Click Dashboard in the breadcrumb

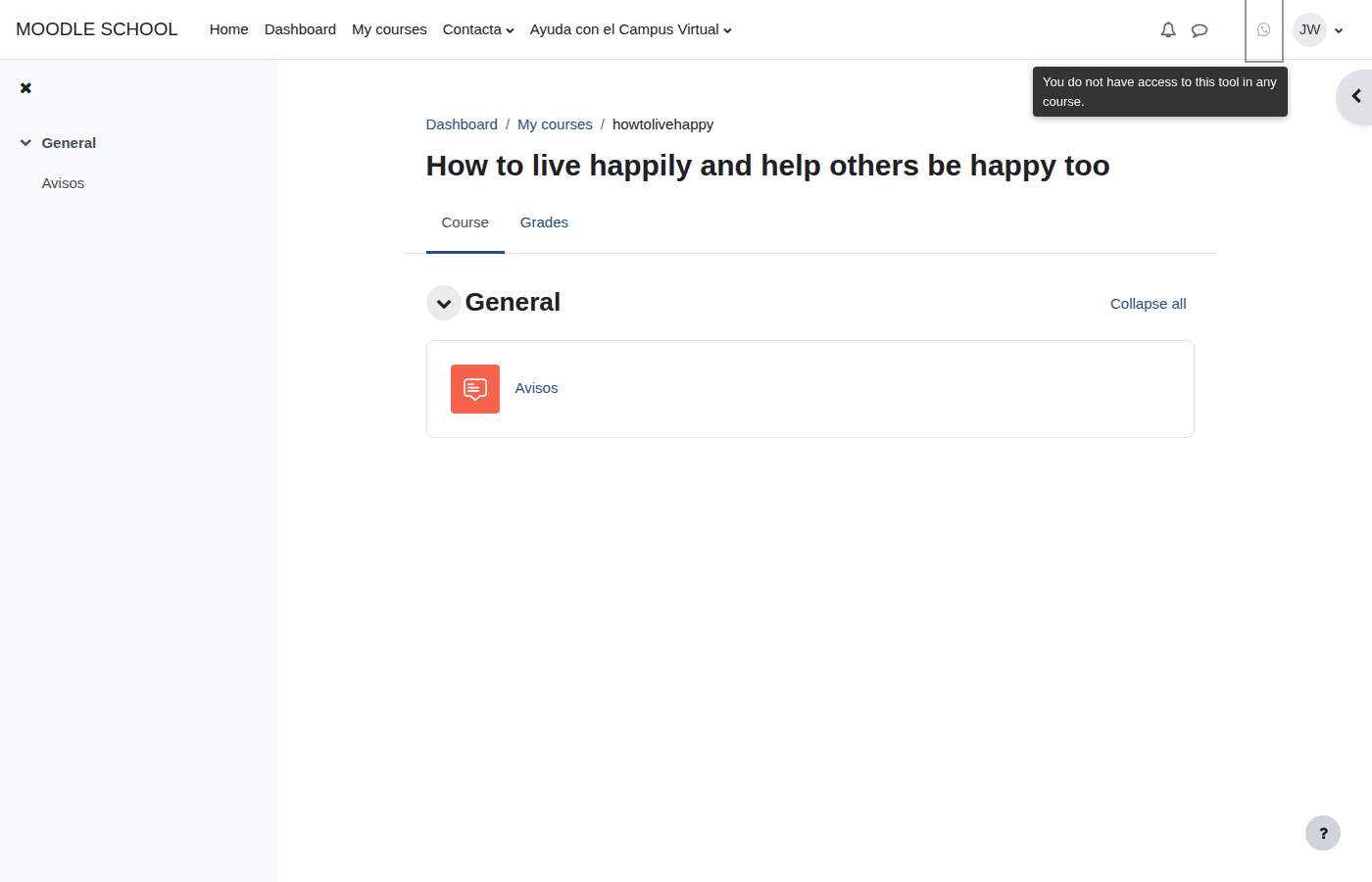[462, 124]
